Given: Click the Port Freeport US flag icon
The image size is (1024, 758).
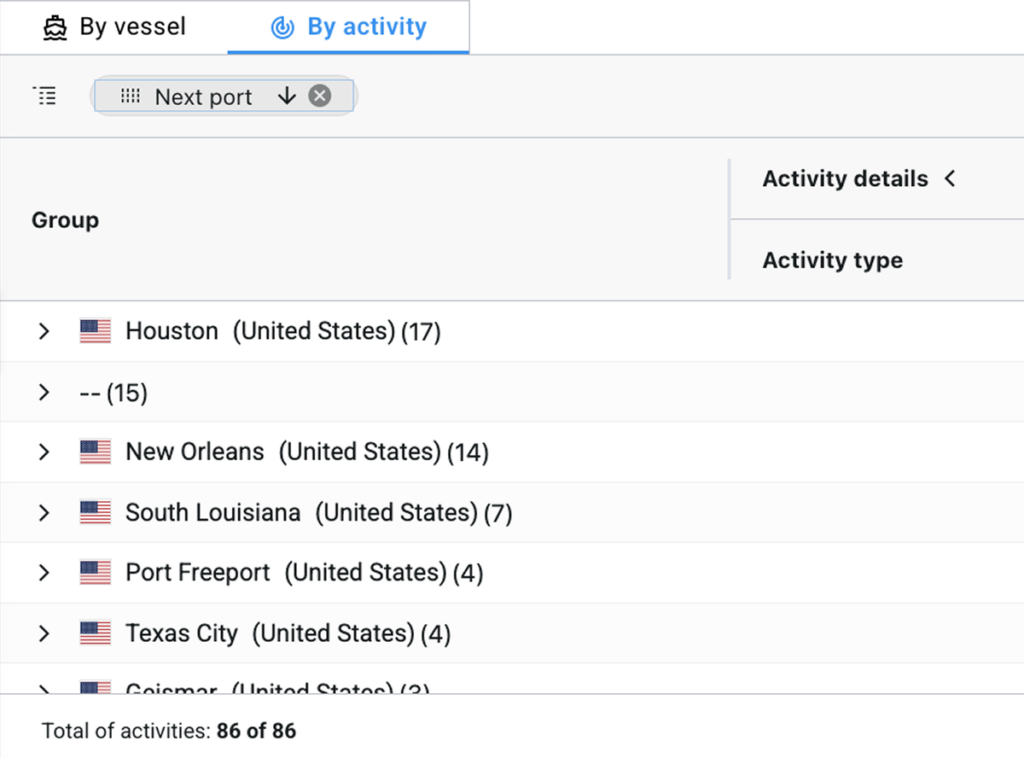Looking at the screenshot, I should 95,573.
